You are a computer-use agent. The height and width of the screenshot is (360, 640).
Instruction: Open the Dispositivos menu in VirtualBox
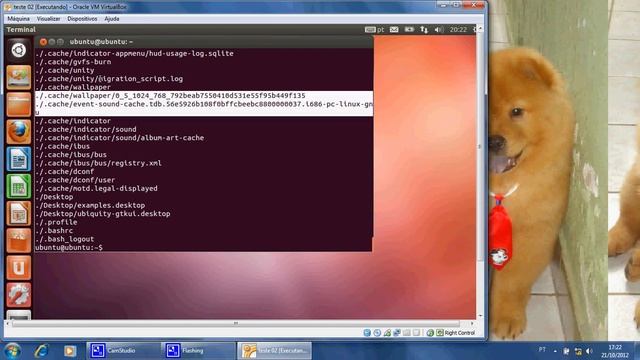[x=82, y=19]
